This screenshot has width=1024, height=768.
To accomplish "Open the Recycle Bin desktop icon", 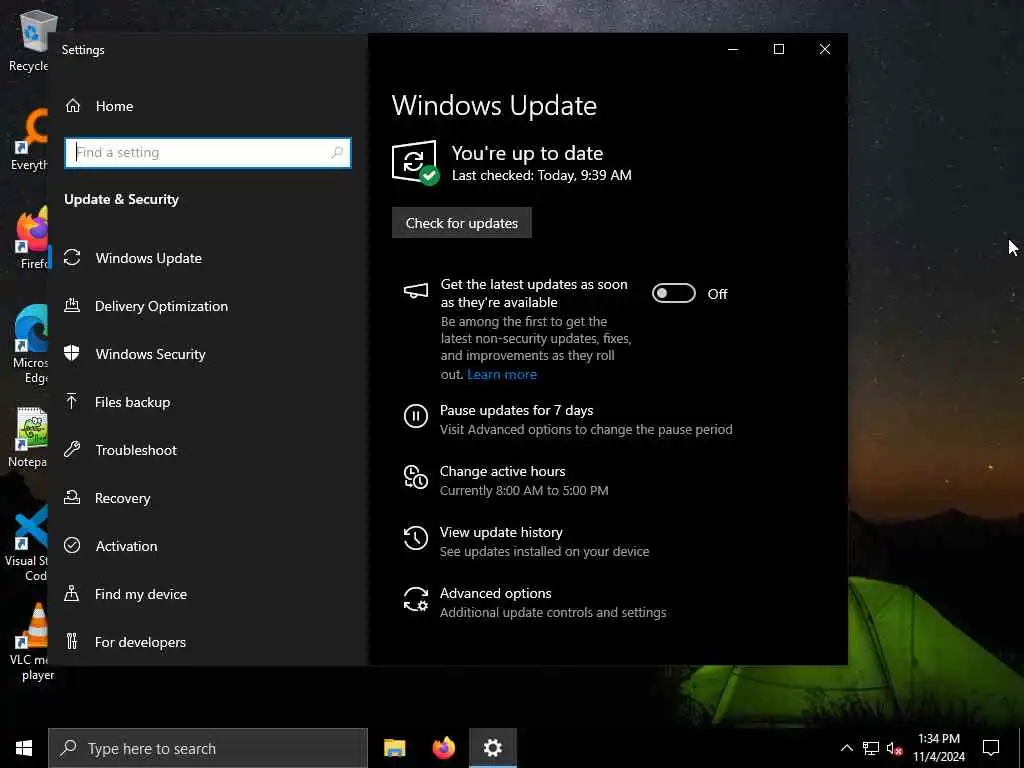I will [x=30, y=41].
